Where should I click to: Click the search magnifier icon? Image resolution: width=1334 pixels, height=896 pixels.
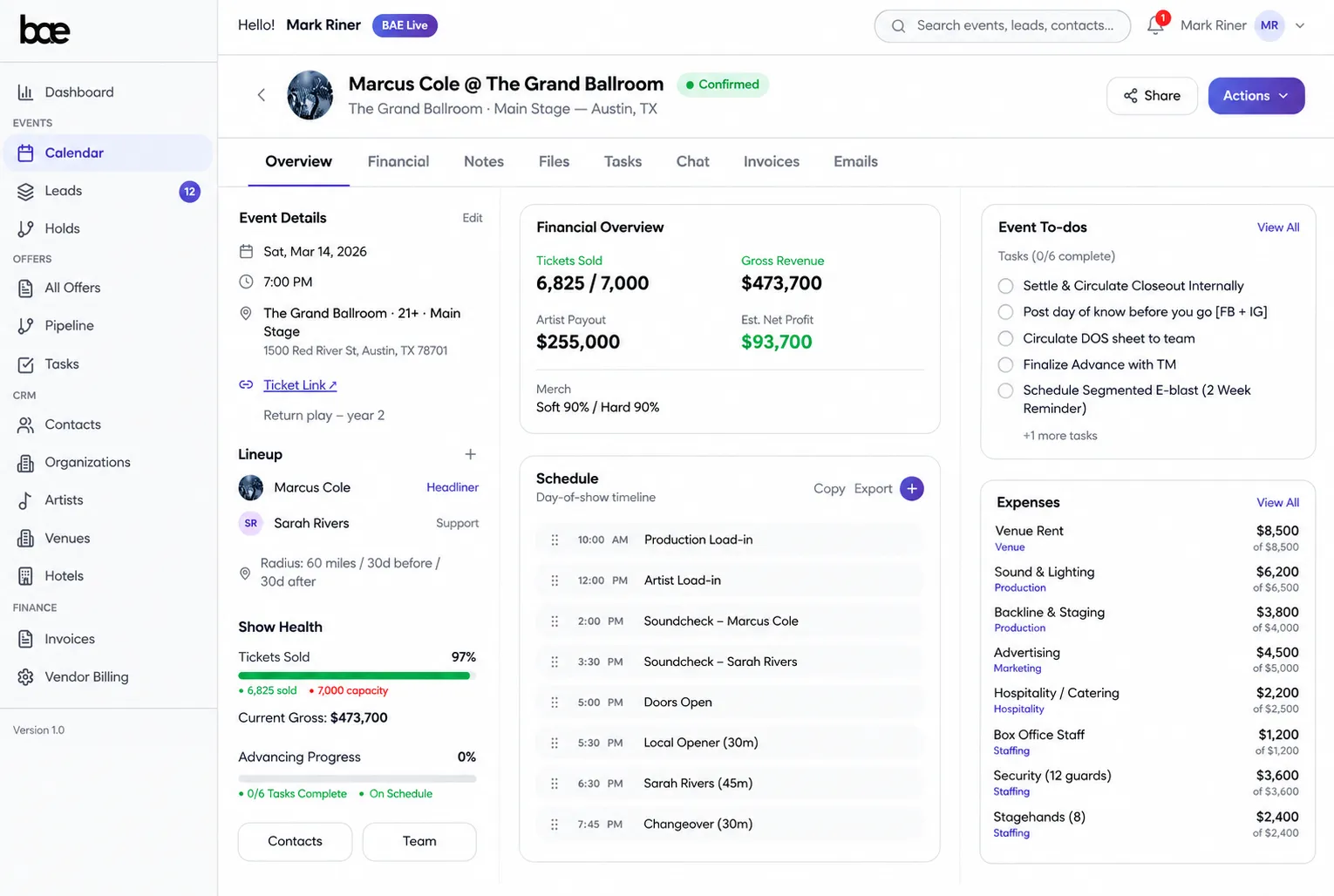click(x=898, y=26)
